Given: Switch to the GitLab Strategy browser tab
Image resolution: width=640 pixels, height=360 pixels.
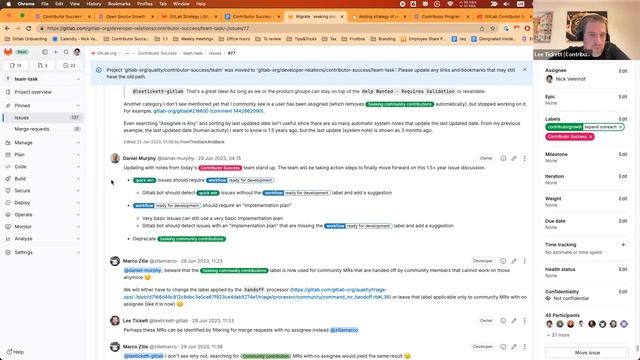Looking at the screenshot, I should point(189,16).
